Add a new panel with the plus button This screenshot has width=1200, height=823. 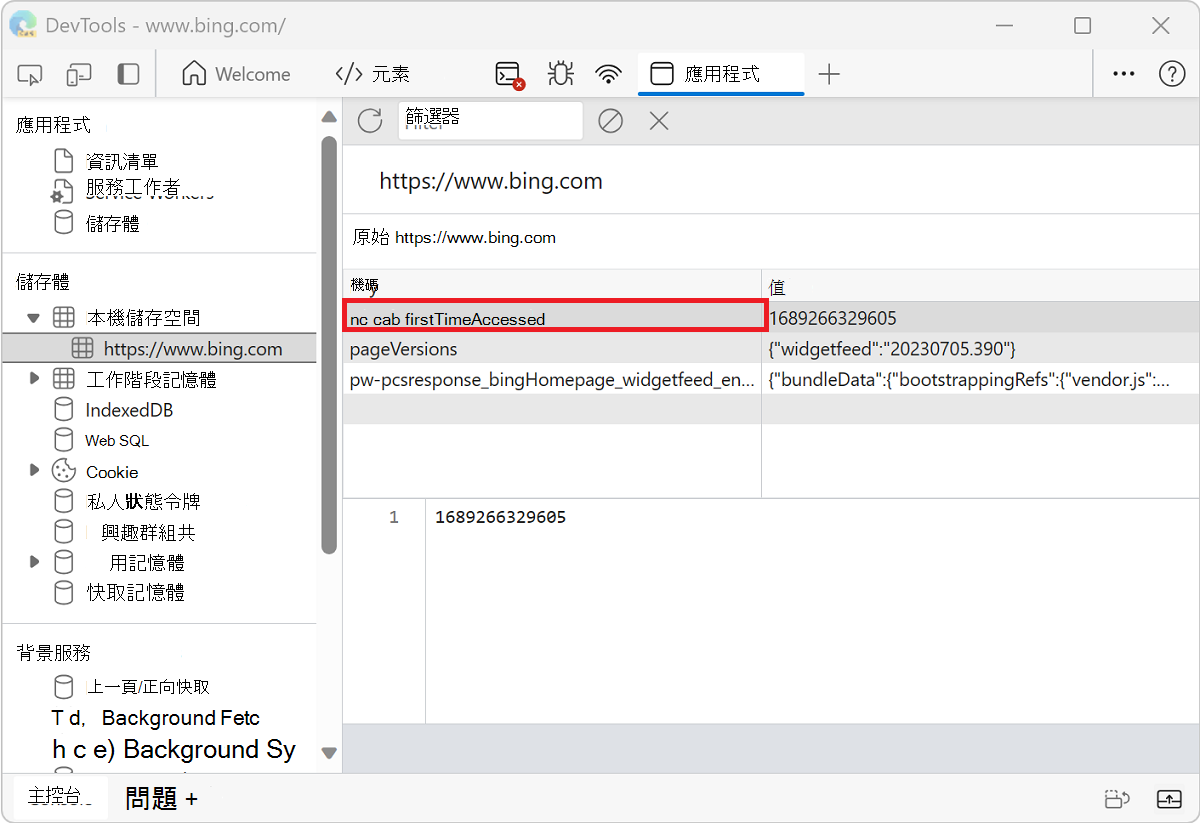click(x=830, y=73)
